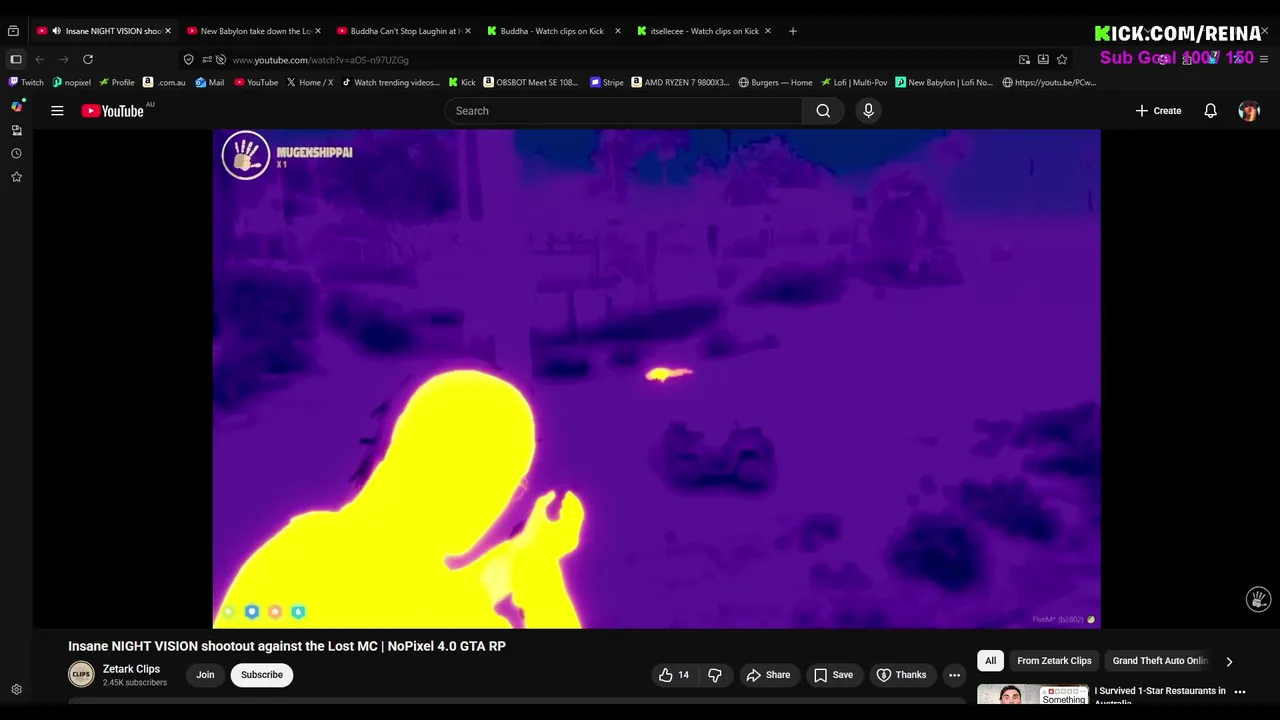Open the Zetark Clips channel avatar
This screenshot has height=720, width=1280.
[x=81, y=675]
